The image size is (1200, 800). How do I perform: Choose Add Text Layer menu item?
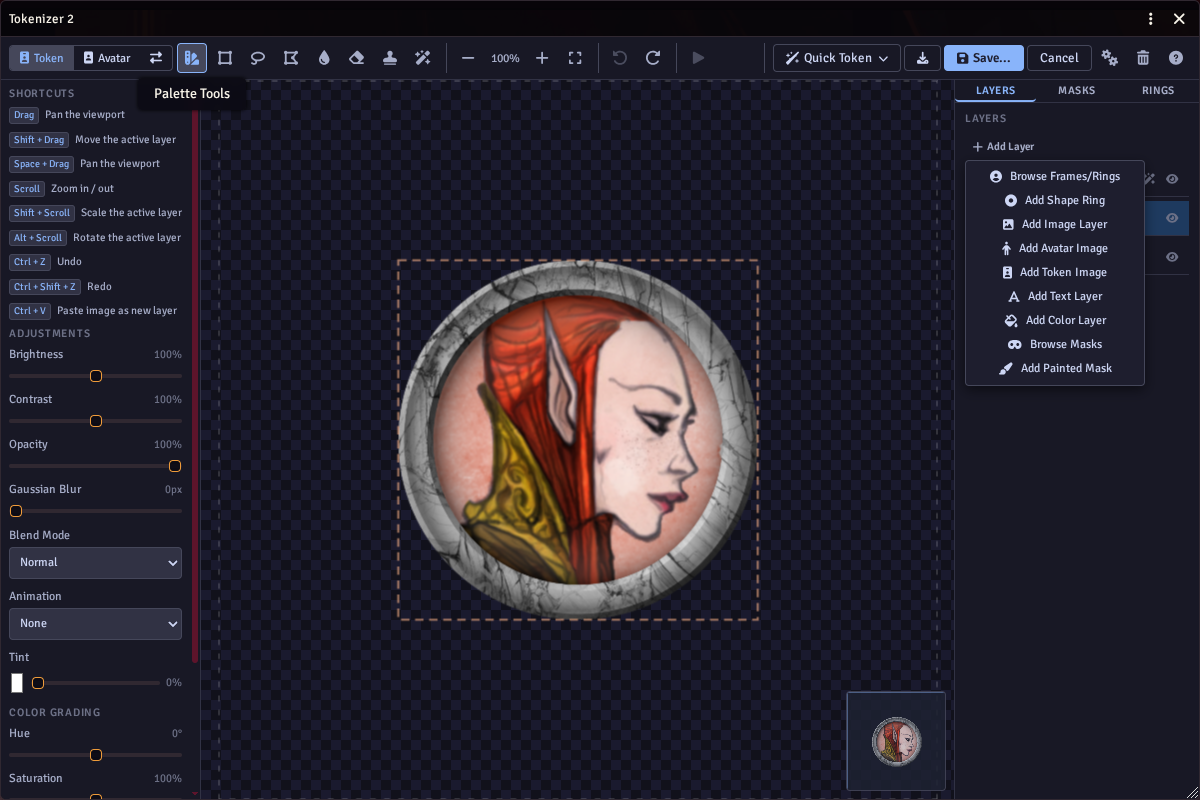[x=1055, y=296]
